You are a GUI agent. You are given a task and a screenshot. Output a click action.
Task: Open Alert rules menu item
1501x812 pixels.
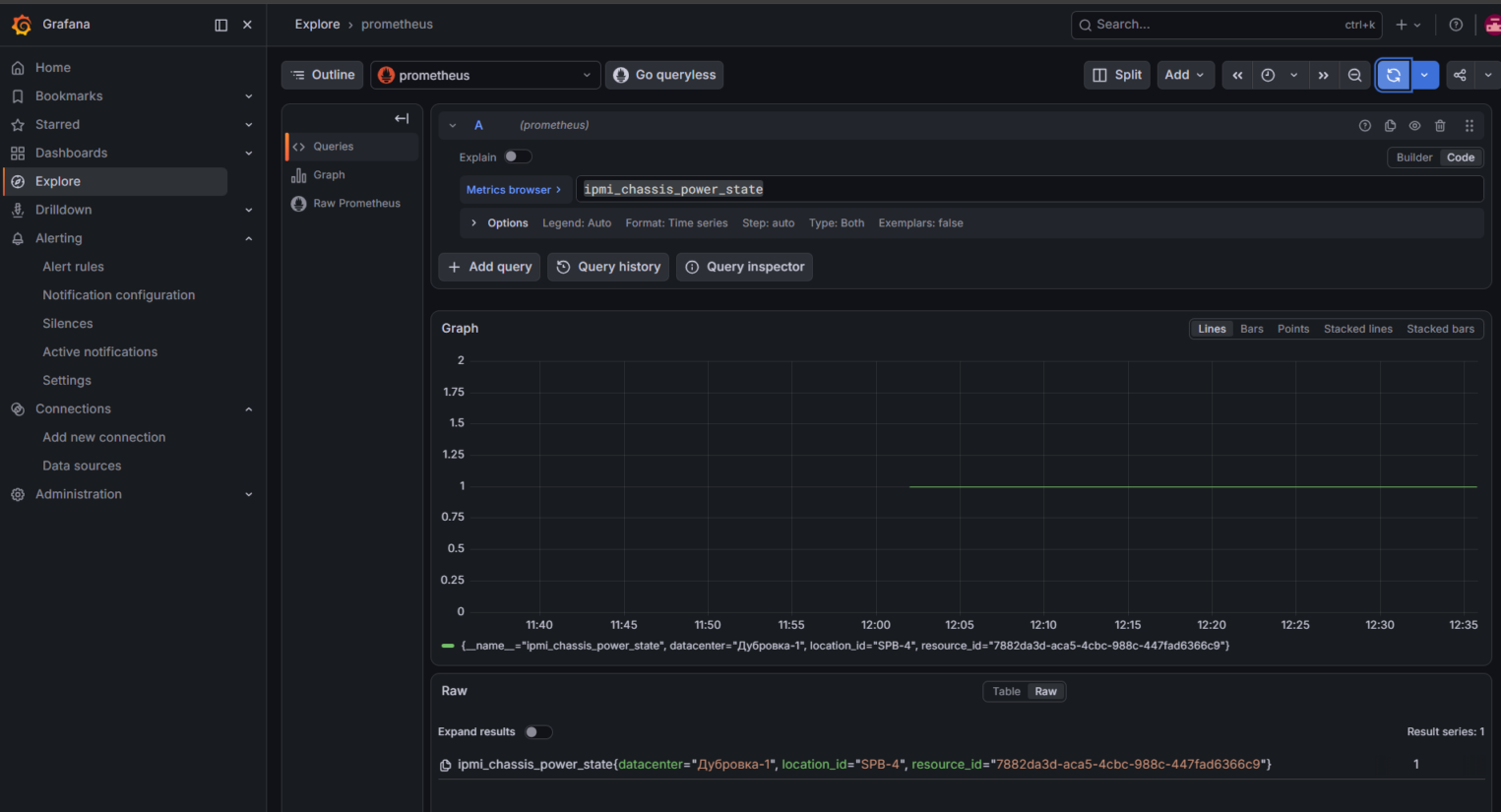tap(73, 267)
